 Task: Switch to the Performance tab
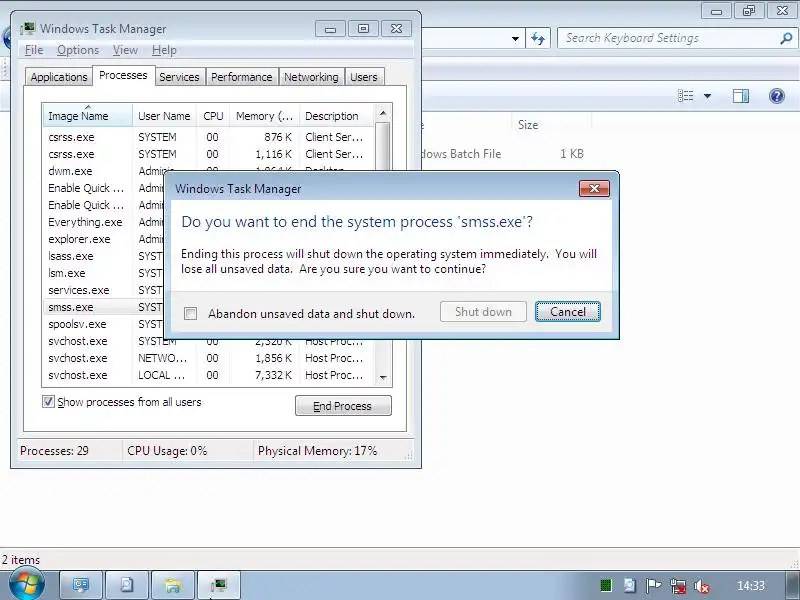242,77
